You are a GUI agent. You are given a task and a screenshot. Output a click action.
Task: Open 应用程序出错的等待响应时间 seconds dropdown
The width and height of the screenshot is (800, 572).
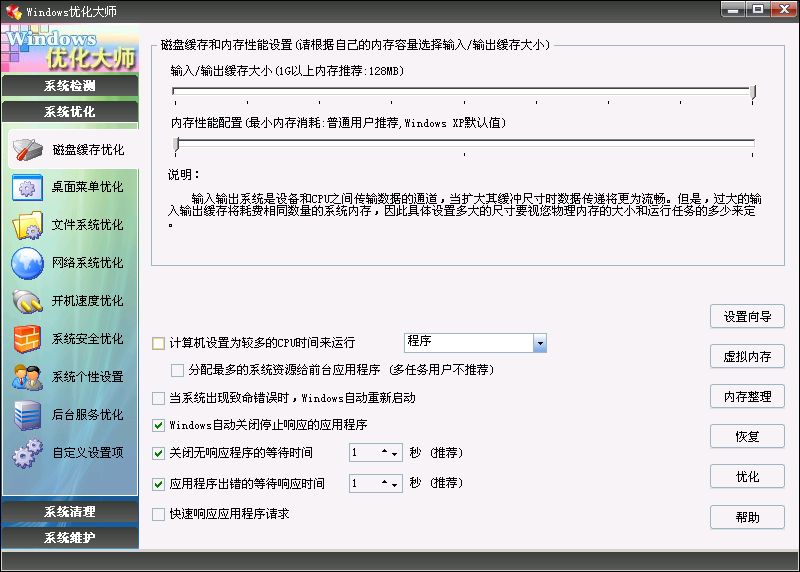[394, 483]
